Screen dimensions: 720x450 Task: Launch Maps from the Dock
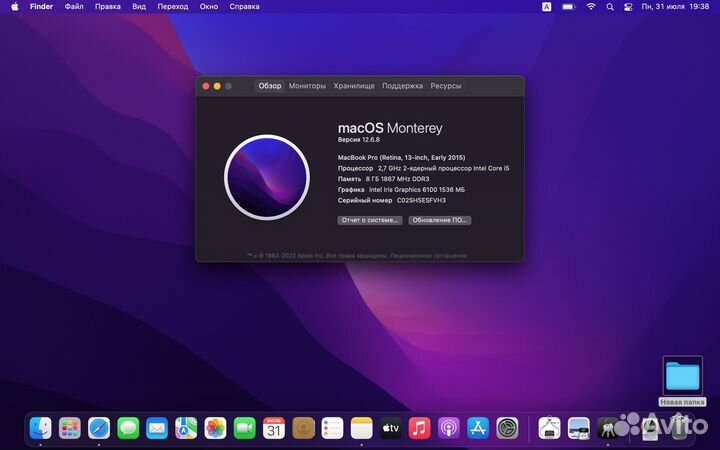point(186,428)
